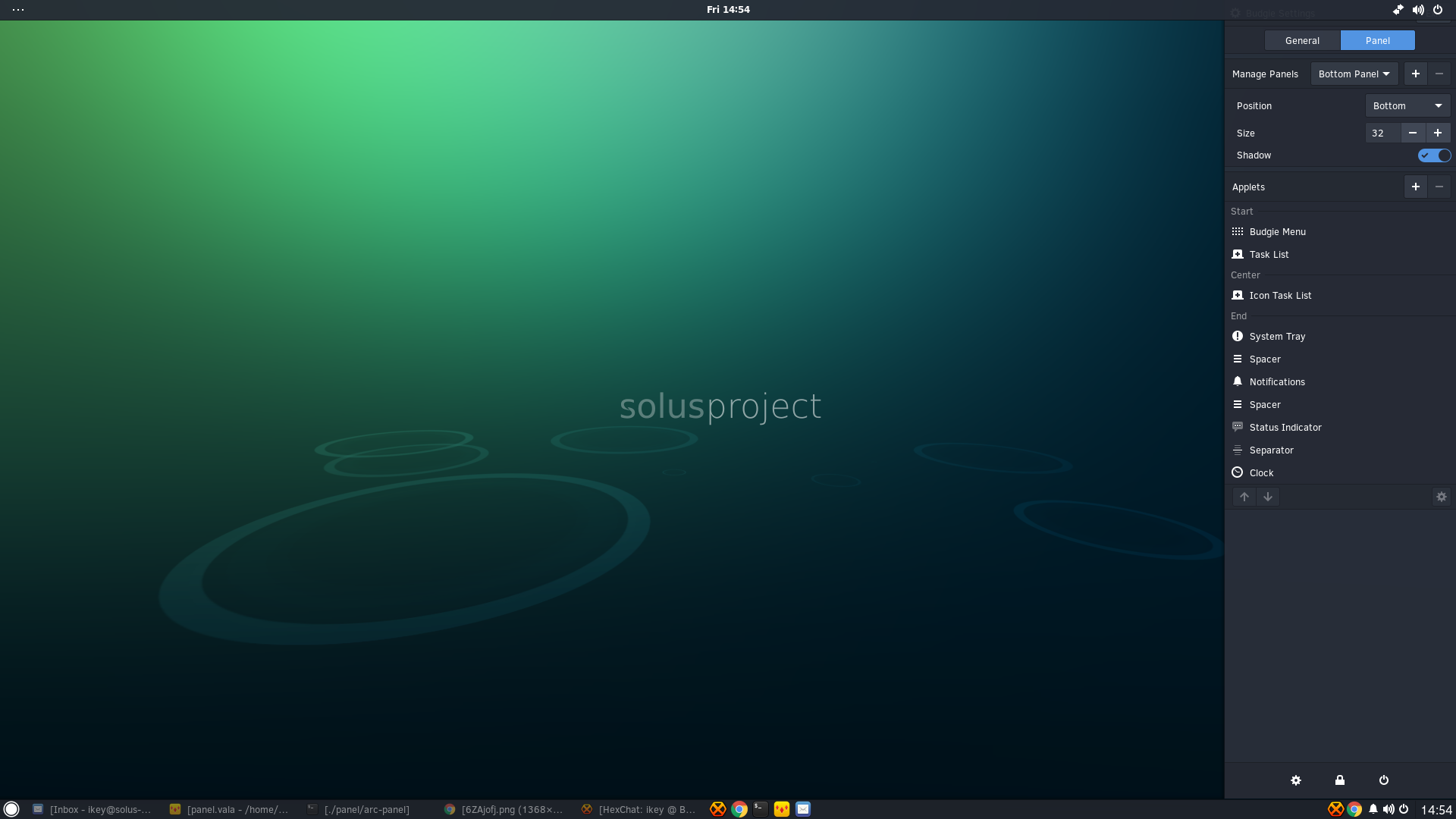1456x819 pixels.
Task: Click the HexChat icon in the center icon task list
Action: 718,809
